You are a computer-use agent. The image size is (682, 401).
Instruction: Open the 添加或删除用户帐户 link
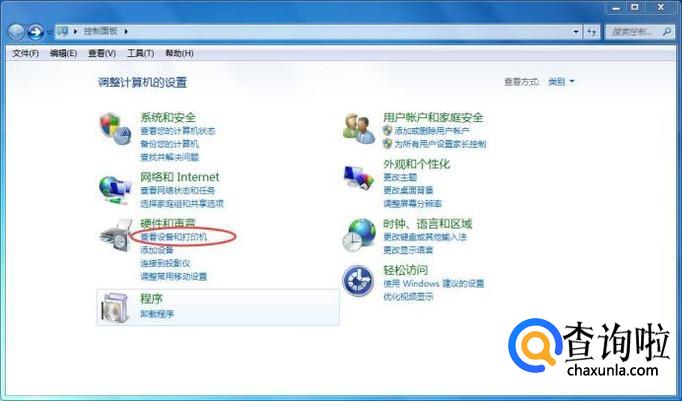pos(432,130)
